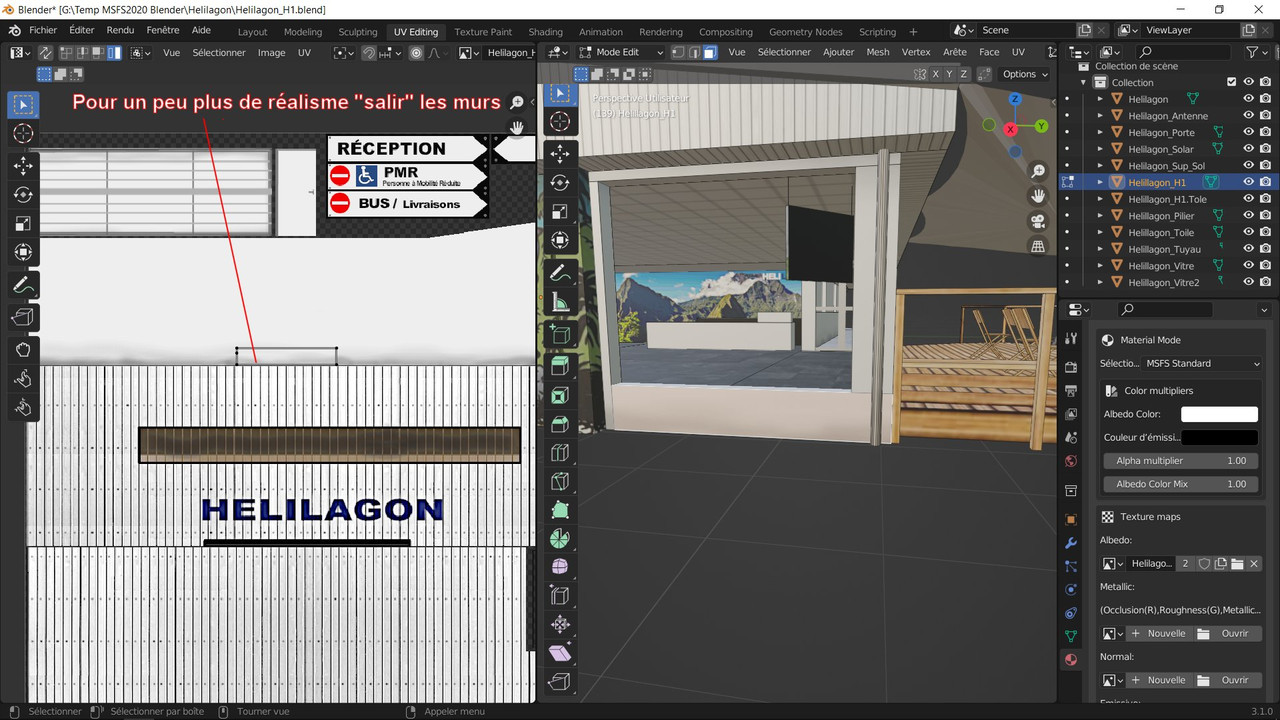Collapse the Collection tree node
1280x720 pixels.
1085,82
